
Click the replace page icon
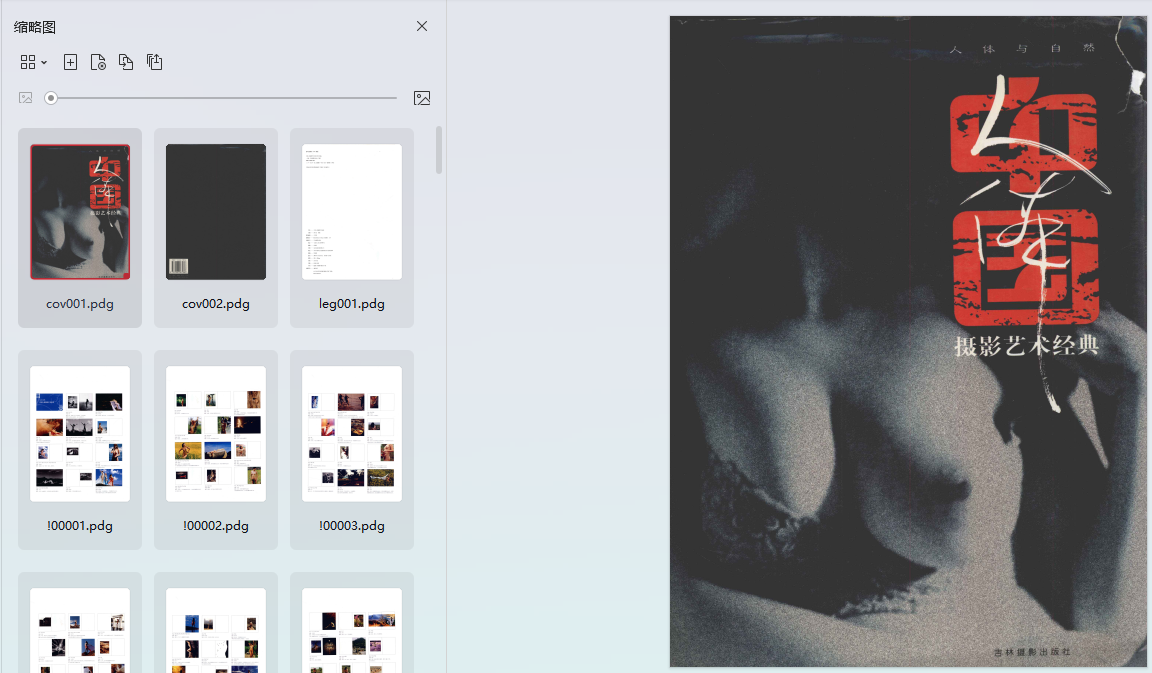point(126,62)
